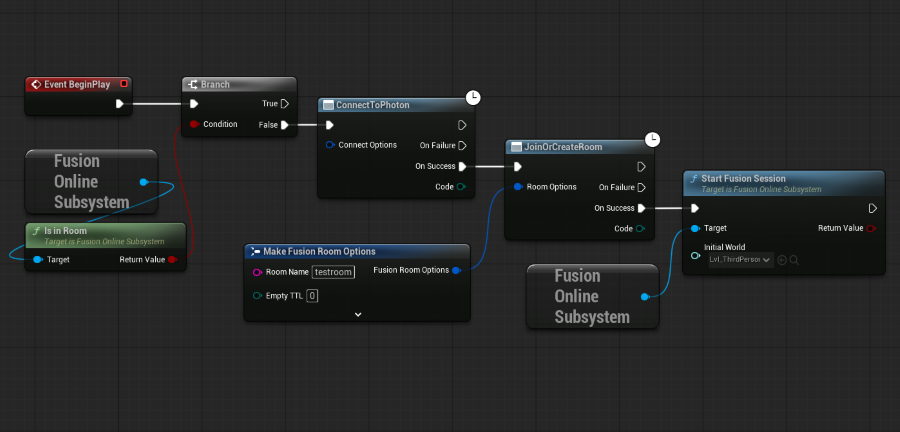Click Start Fusion Session execution input pin
The image size is (900, 432).
(x=695, y=208)
